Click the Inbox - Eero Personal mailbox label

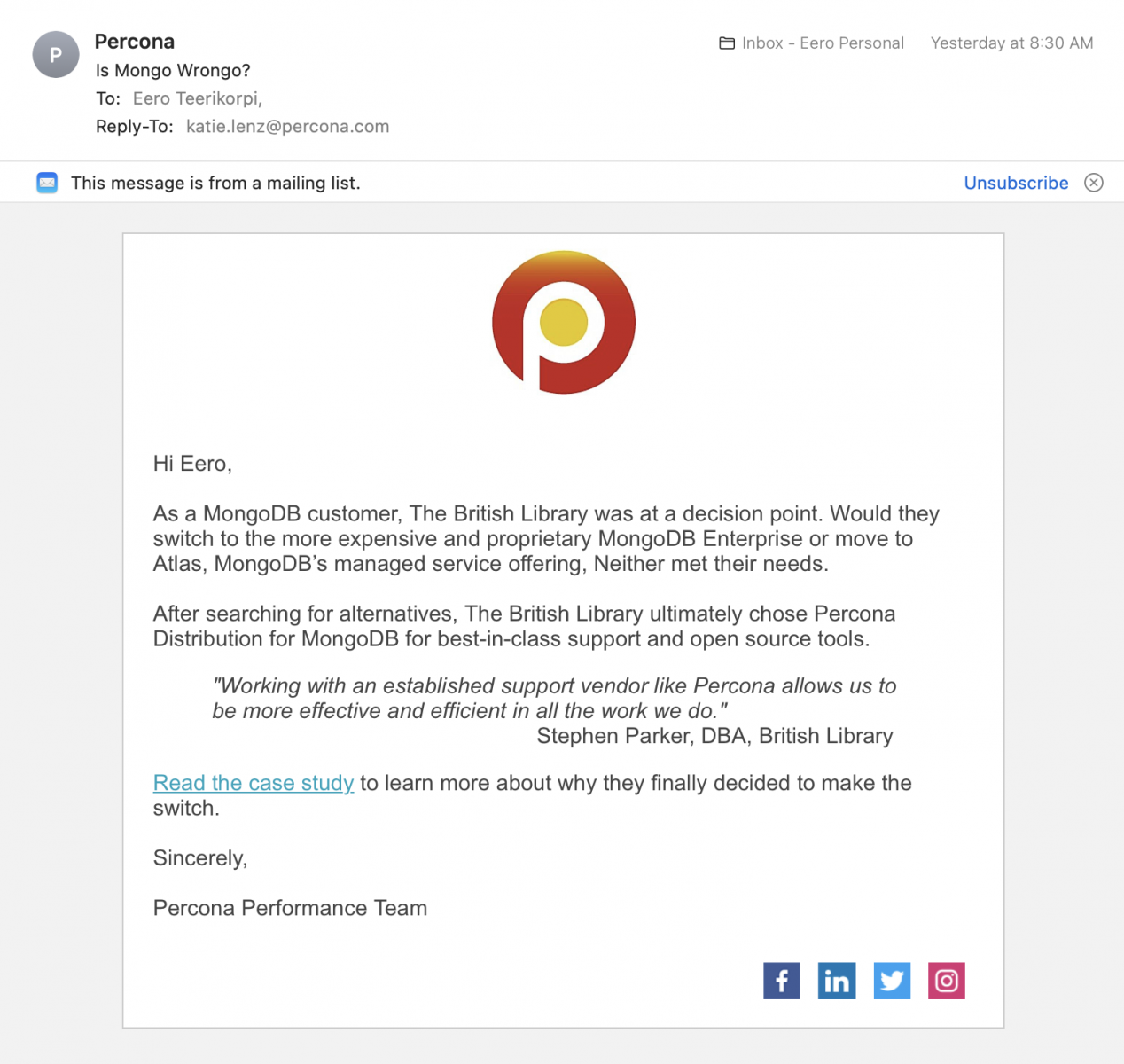coord(823,43)
